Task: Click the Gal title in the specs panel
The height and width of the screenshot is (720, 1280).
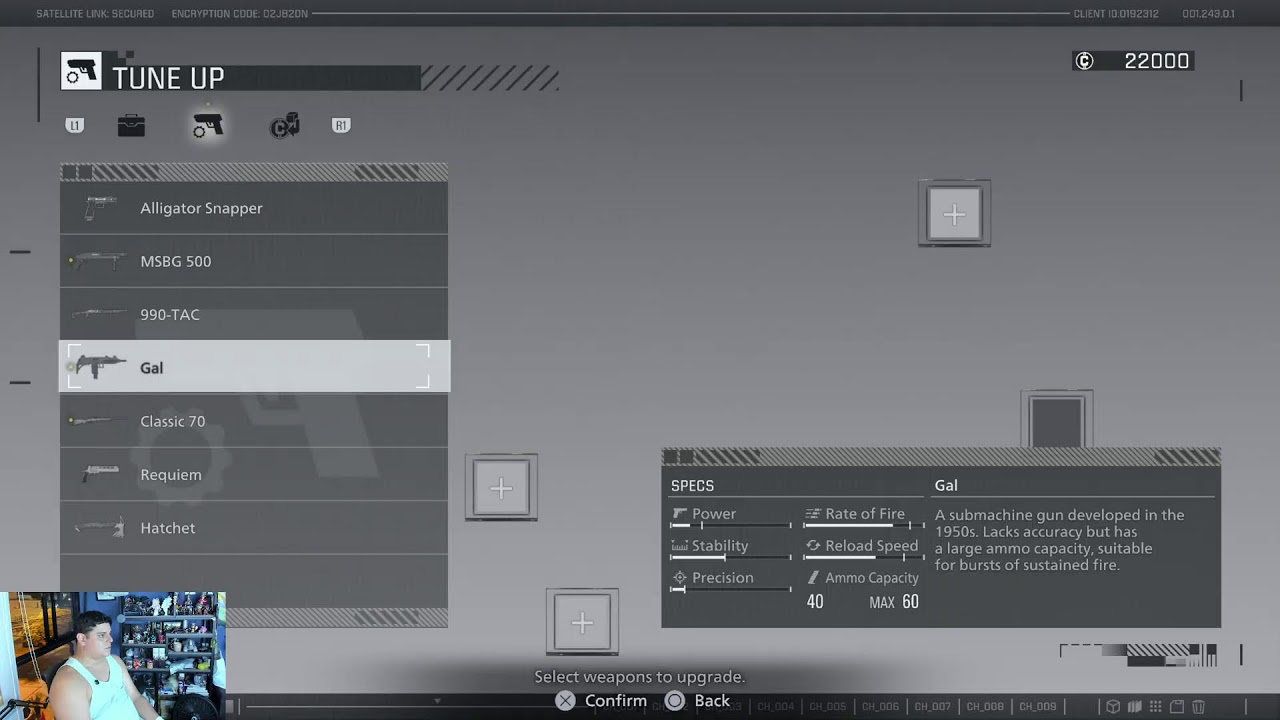Action: [946, 486]
